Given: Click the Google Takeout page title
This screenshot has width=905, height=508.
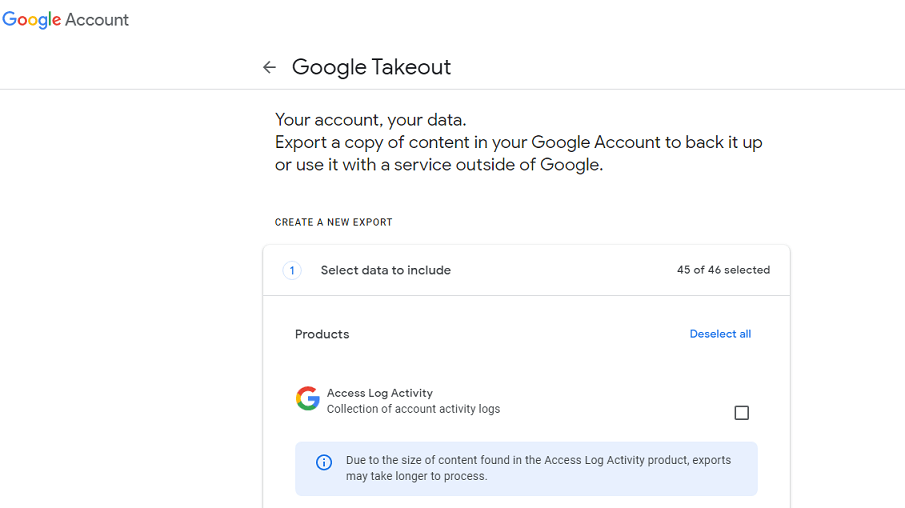Looking at the screenshot, I should pos(371,67).
